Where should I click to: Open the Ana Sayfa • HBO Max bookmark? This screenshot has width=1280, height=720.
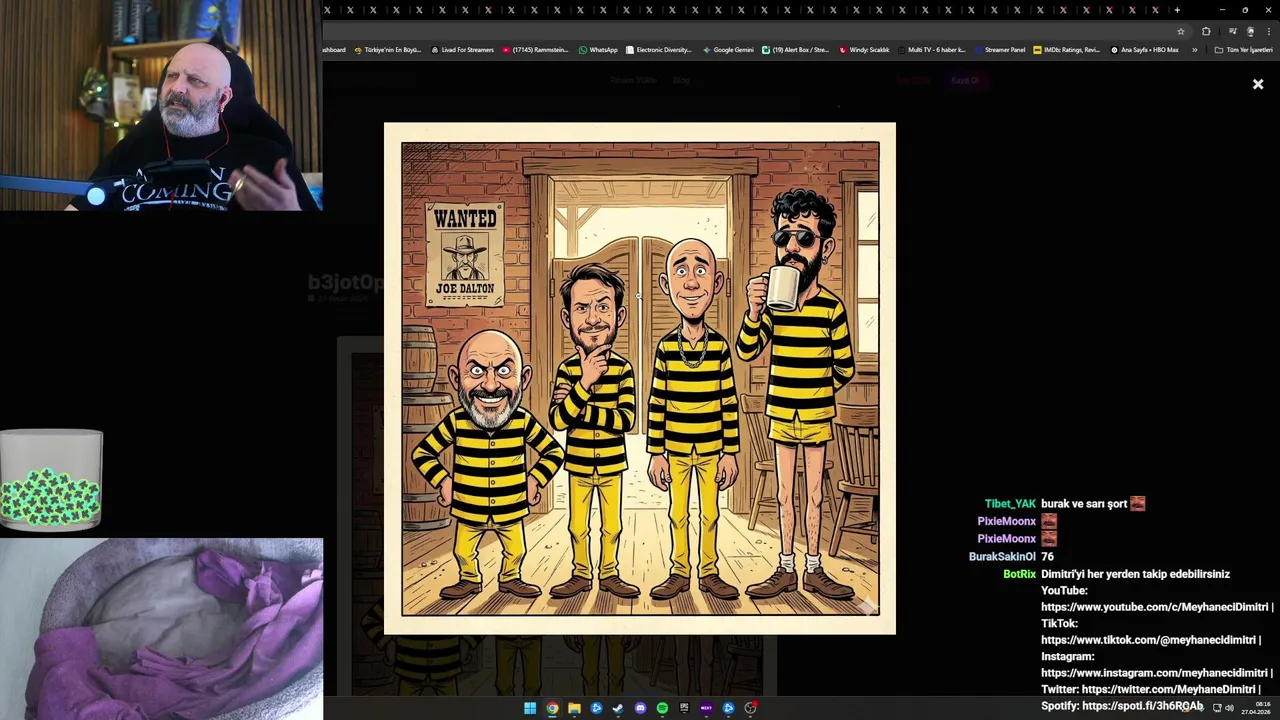point(1144,50)
